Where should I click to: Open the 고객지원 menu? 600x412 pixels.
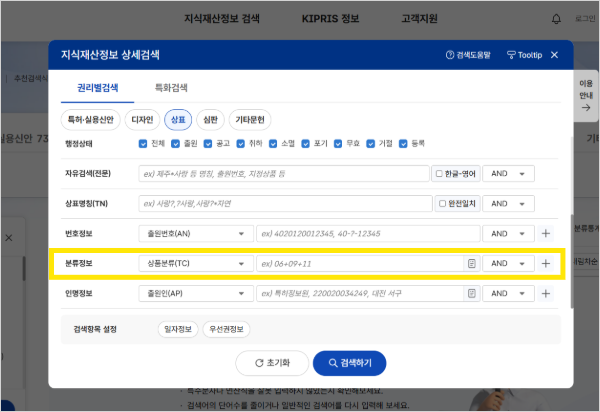[419, 19]
